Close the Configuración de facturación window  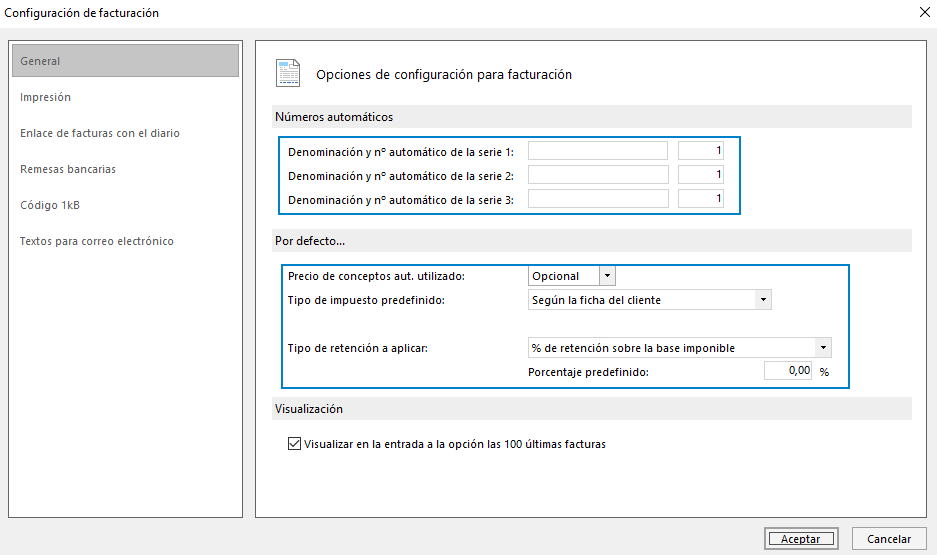[x=924, y=12]
